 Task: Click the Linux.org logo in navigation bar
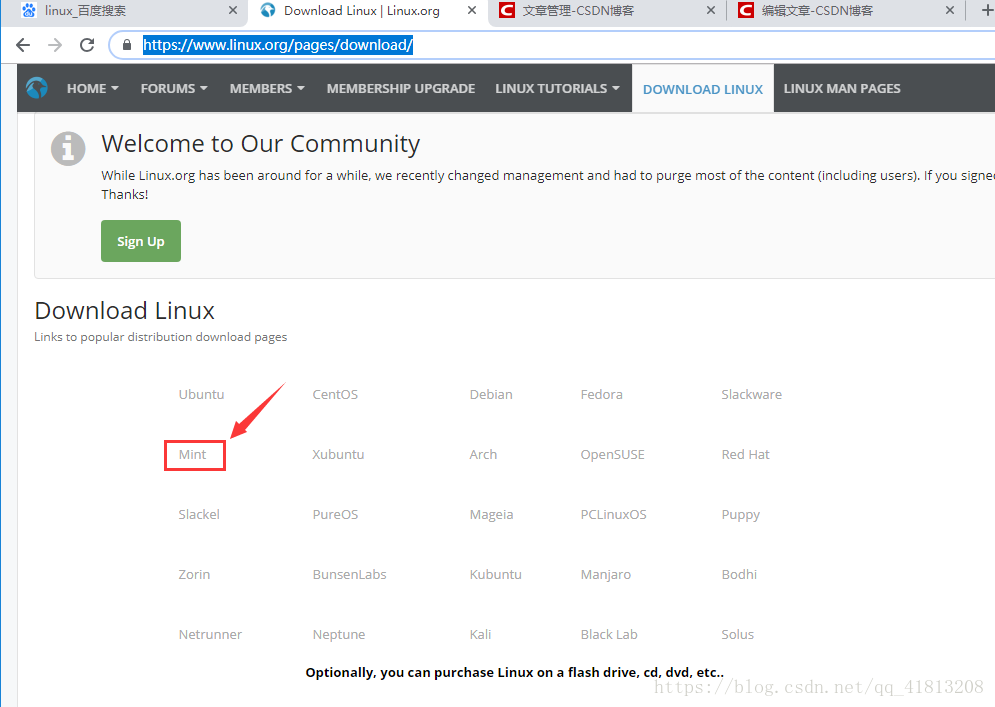coord(37,88)
